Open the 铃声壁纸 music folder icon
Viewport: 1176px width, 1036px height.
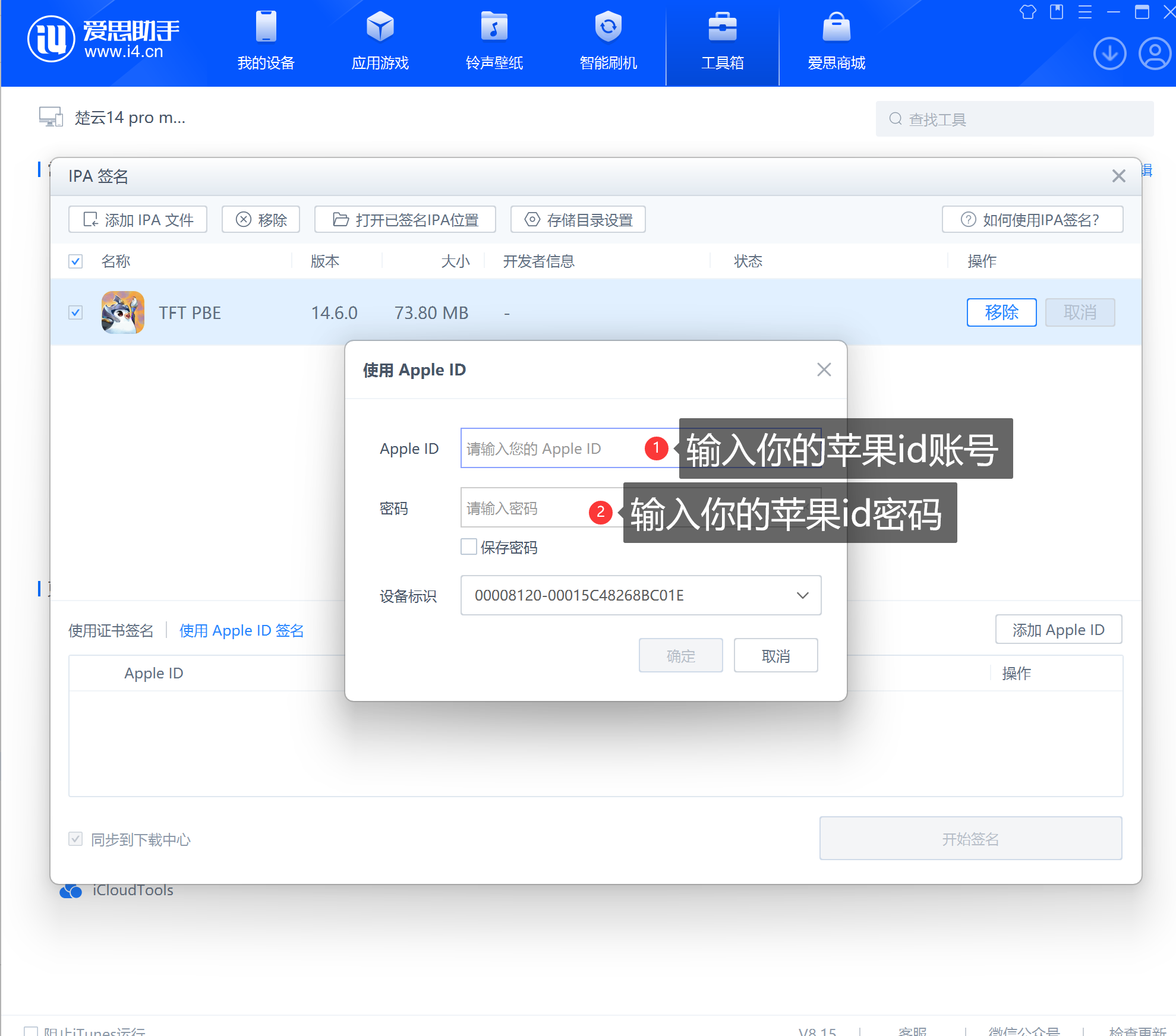(x=494, y=27)
